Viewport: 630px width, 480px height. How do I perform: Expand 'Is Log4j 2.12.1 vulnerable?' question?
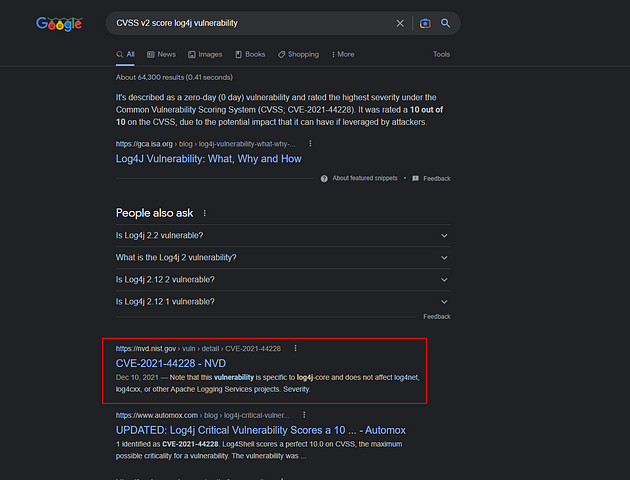[283, 302]
